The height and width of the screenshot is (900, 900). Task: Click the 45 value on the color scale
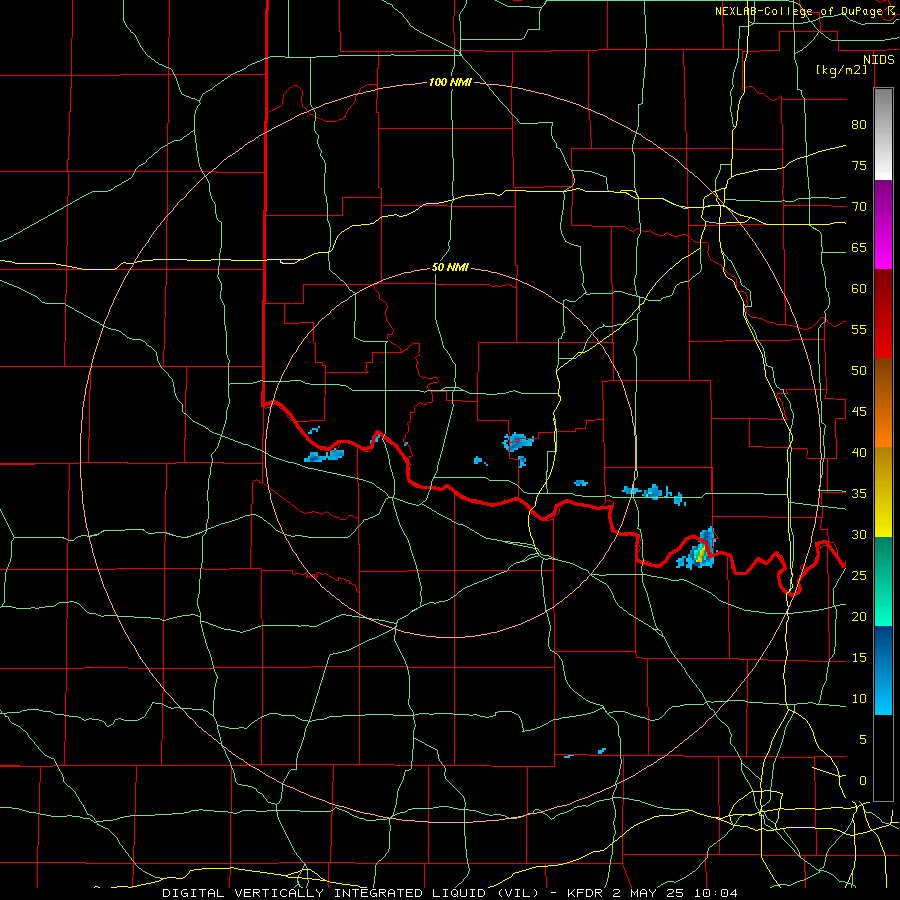[859, 412]
